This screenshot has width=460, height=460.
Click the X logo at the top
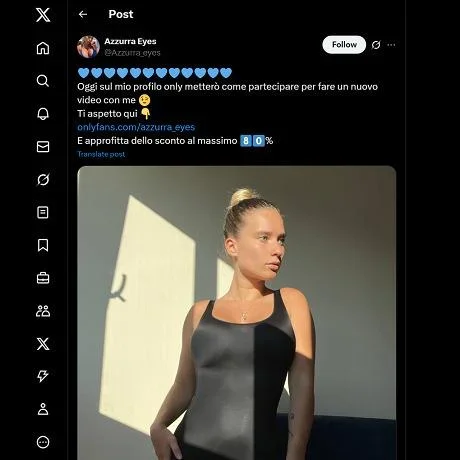[43, 15]
